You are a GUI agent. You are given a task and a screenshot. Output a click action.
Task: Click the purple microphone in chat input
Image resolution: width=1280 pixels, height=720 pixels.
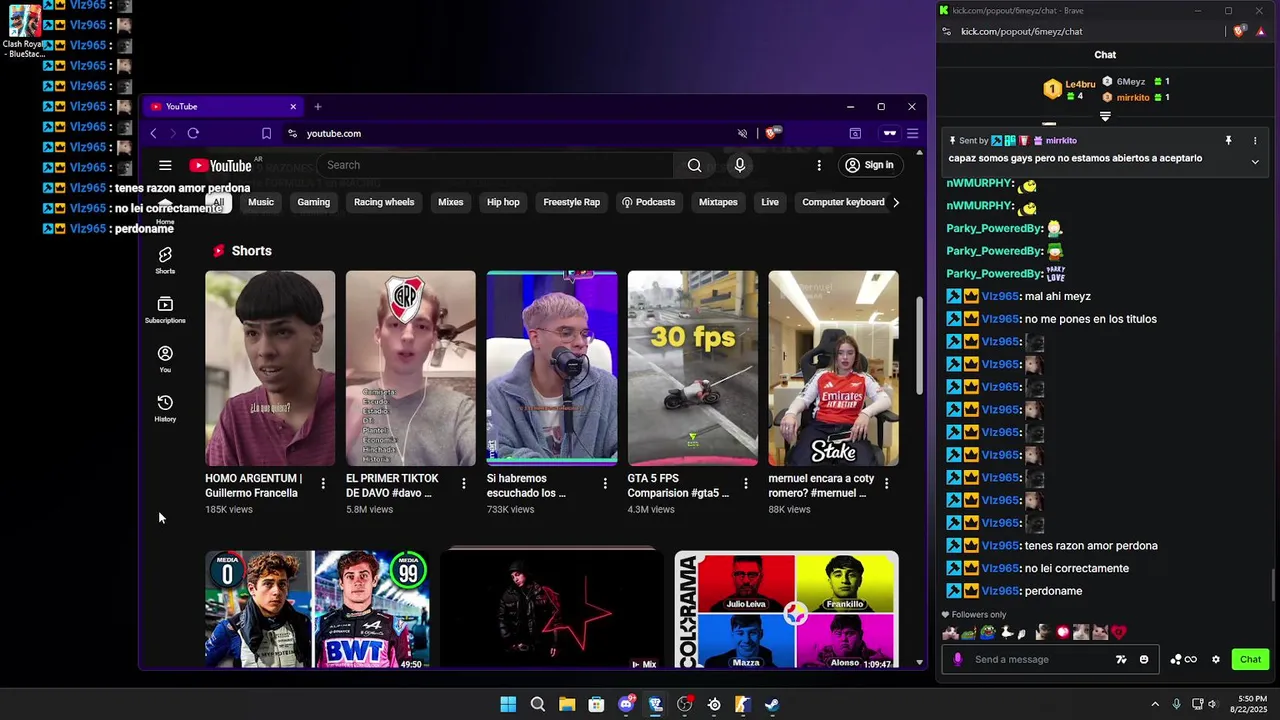tap(958, 659)
